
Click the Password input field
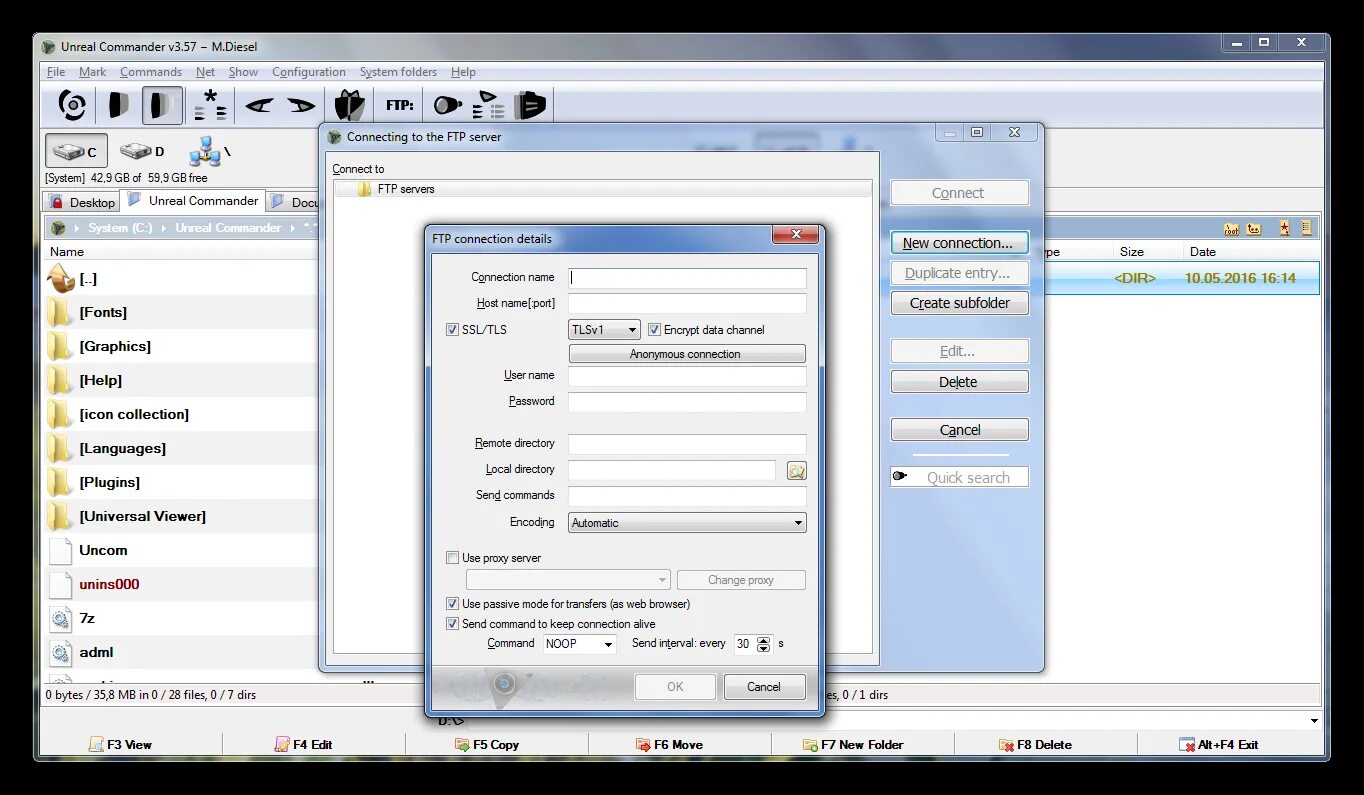pos(687,402)
